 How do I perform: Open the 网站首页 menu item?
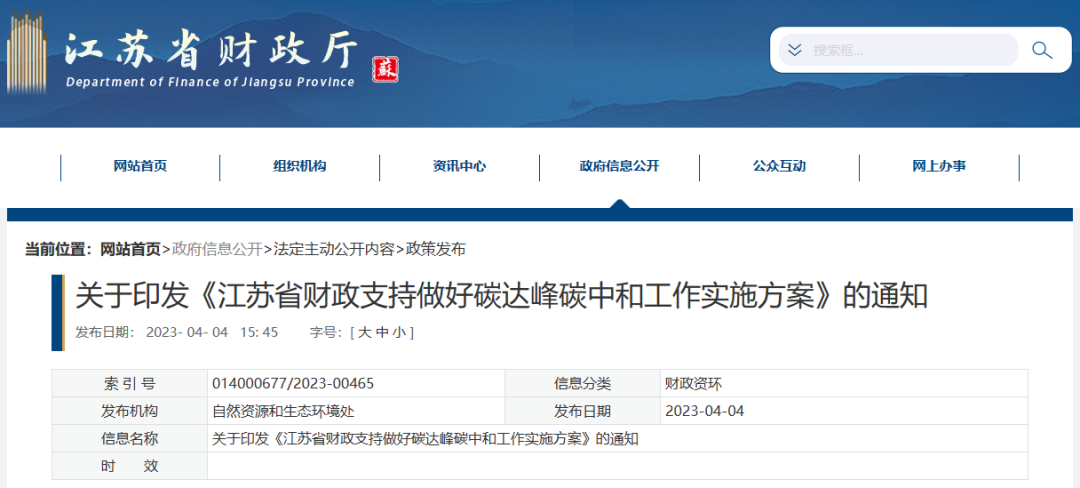(x=141, y=166)
